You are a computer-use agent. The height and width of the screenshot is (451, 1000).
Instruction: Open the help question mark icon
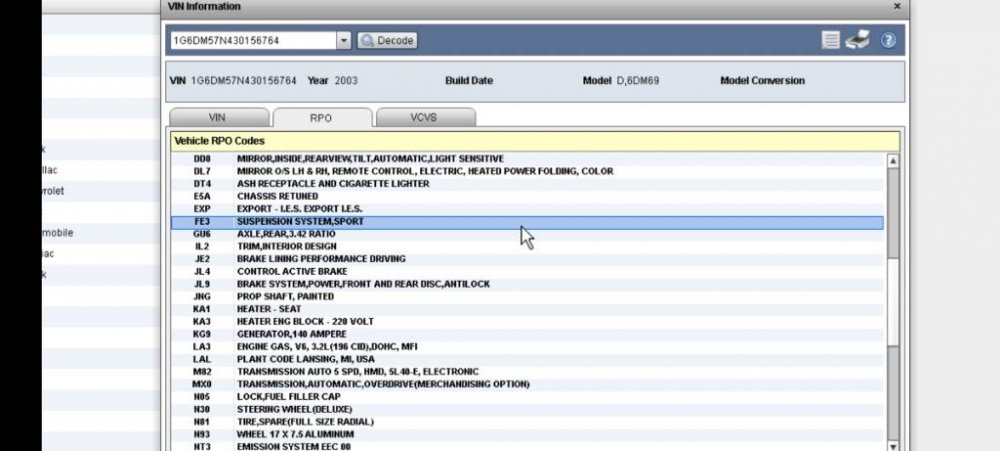coord(887,40)
